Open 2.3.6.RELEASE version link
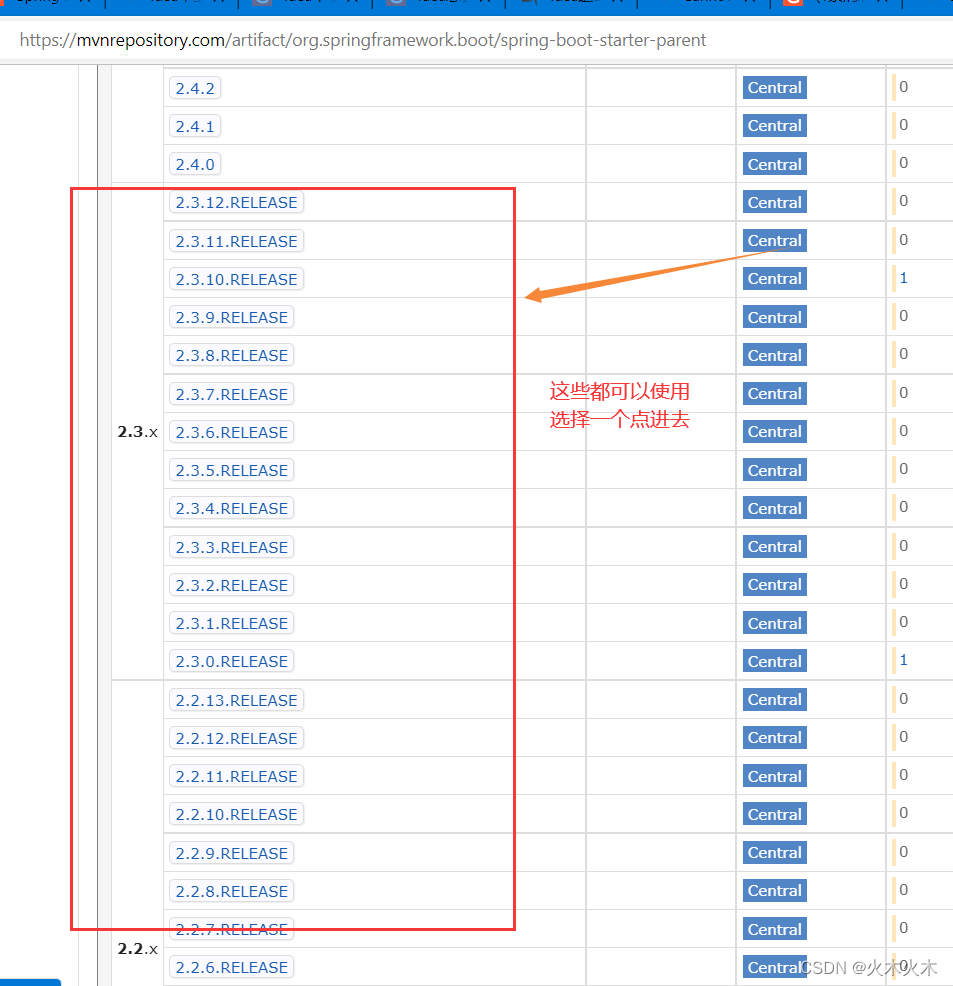953x986 pixels. click(231, 432)
